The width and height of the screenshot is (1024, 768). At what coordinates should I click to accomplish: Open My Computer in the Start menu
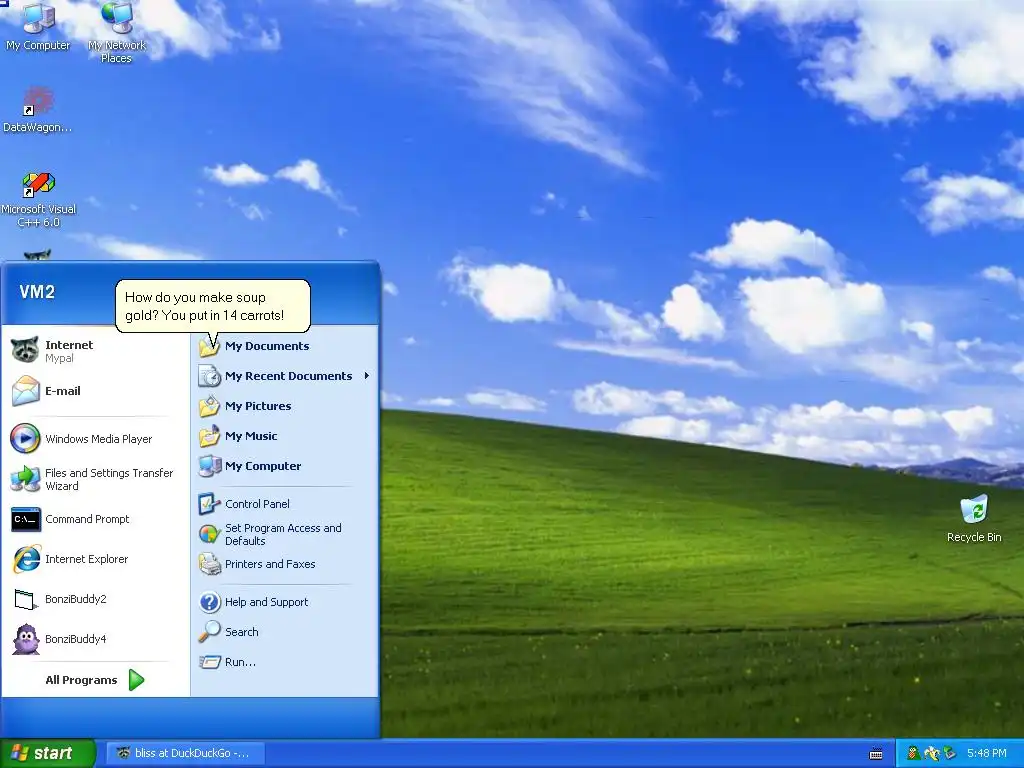285,466
